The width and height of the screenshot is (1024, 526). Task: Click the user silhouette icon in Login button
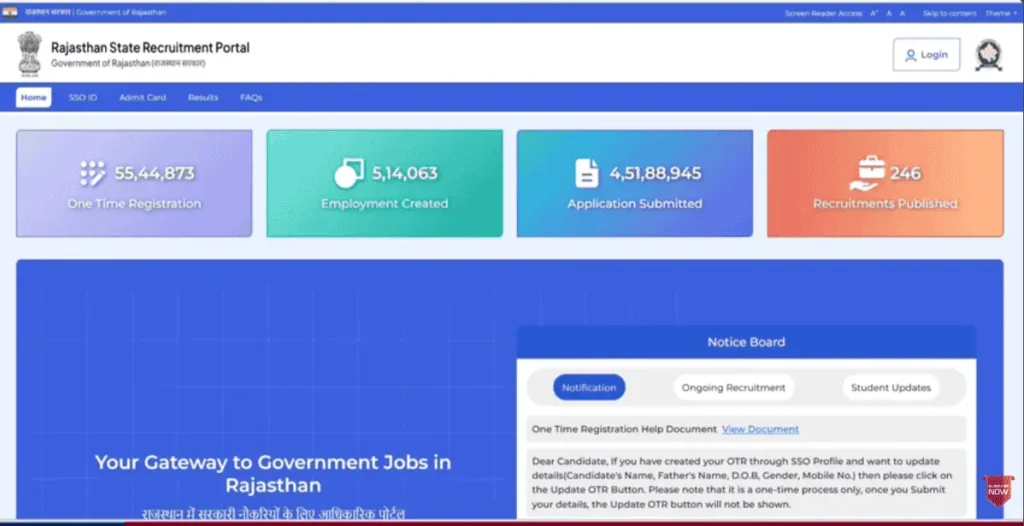[x=910, y=56]
